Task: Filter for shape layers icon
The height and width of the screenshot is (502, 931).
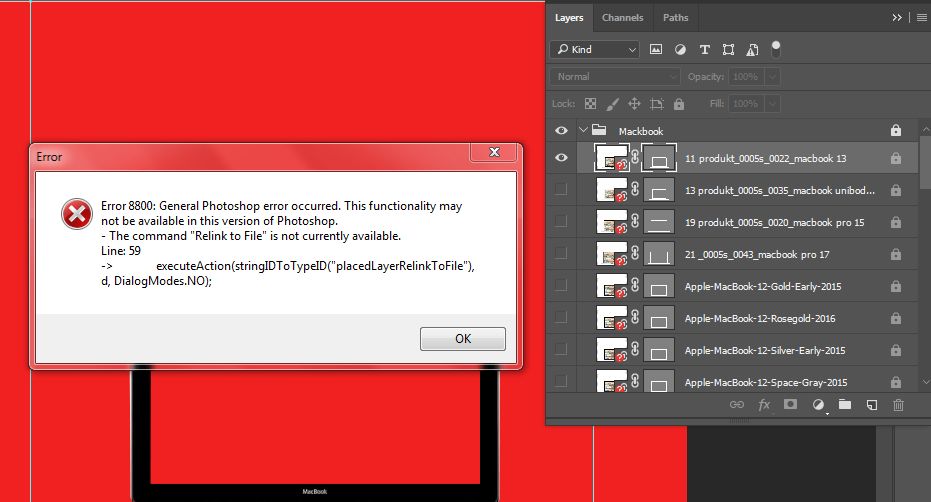Action: (x=729, y=49)
